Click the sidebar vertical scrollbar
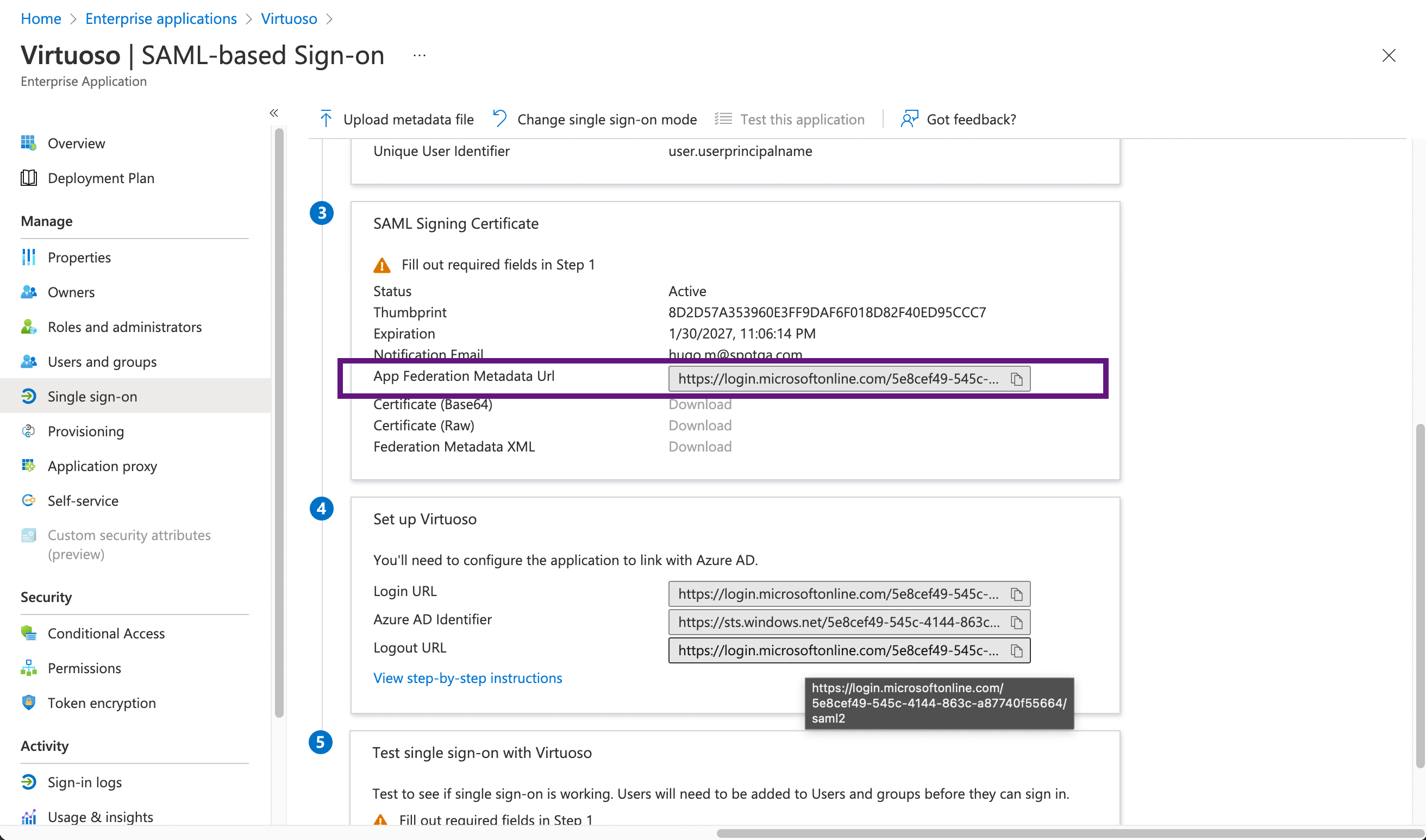The height and width of the screenshot is (840, 1426). click(279, 424)
